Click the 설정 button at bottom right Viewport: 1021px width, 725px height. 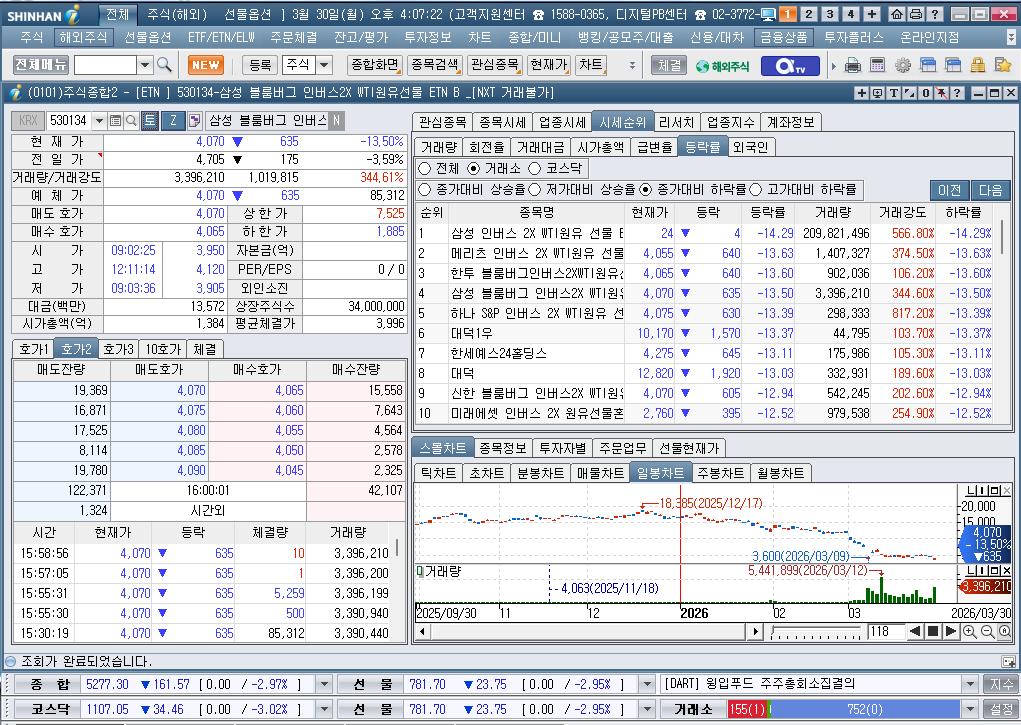point(1002,709)
